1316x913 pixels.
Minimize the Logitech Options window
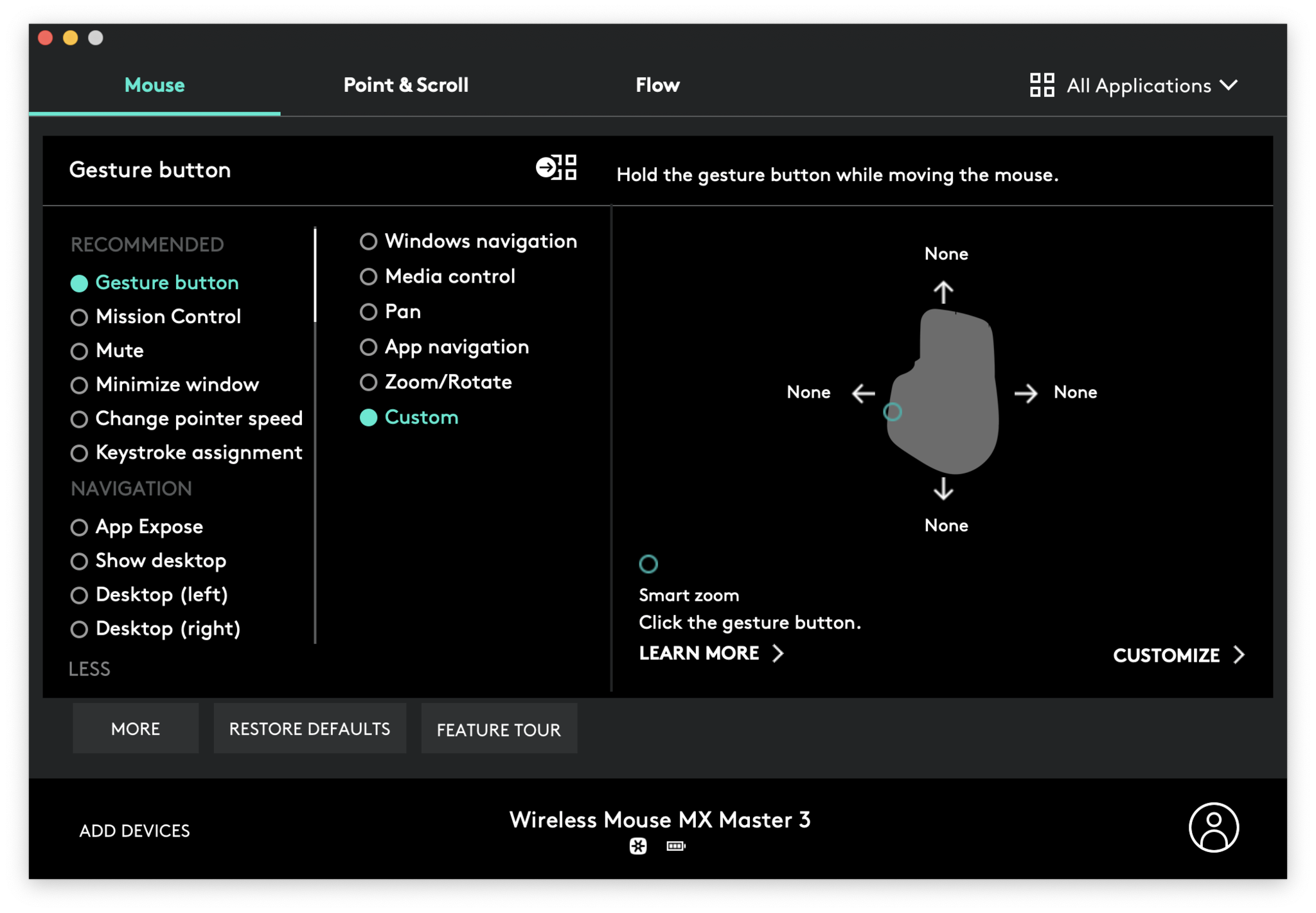point(71,38)
